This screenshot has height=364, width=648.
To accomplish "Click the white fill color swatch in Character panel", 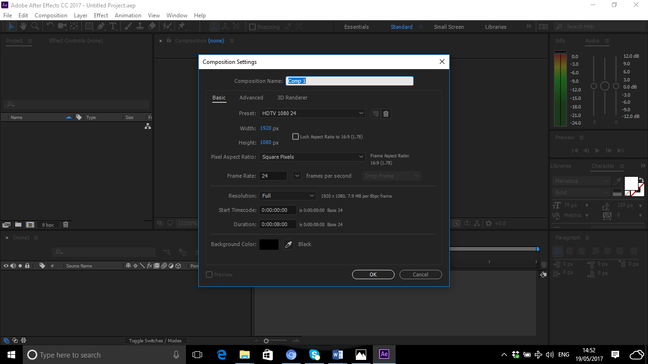I will tap(631, 183).
